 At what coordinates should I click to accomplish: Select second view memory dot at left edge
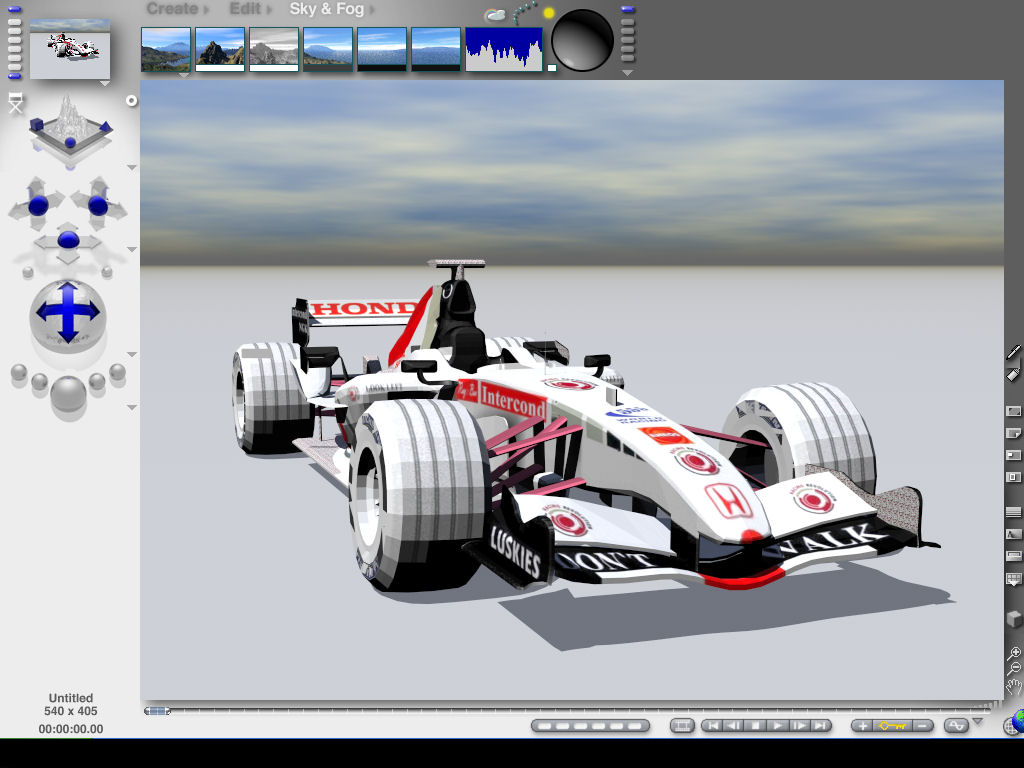point(14,22)
